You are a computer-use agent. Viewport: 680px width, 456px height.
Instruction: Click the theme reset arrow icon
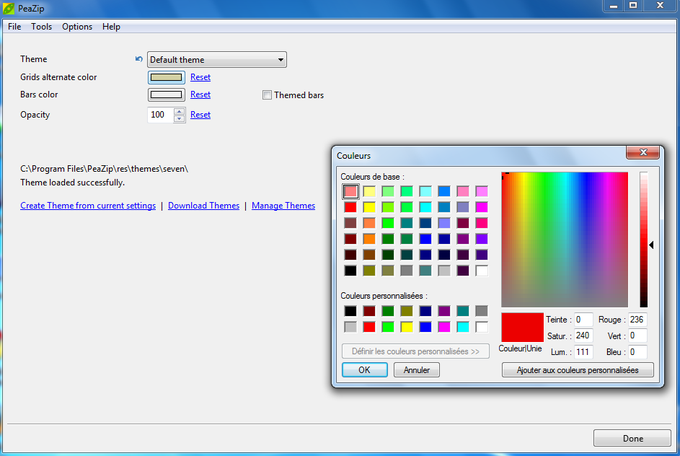point(139,59)
